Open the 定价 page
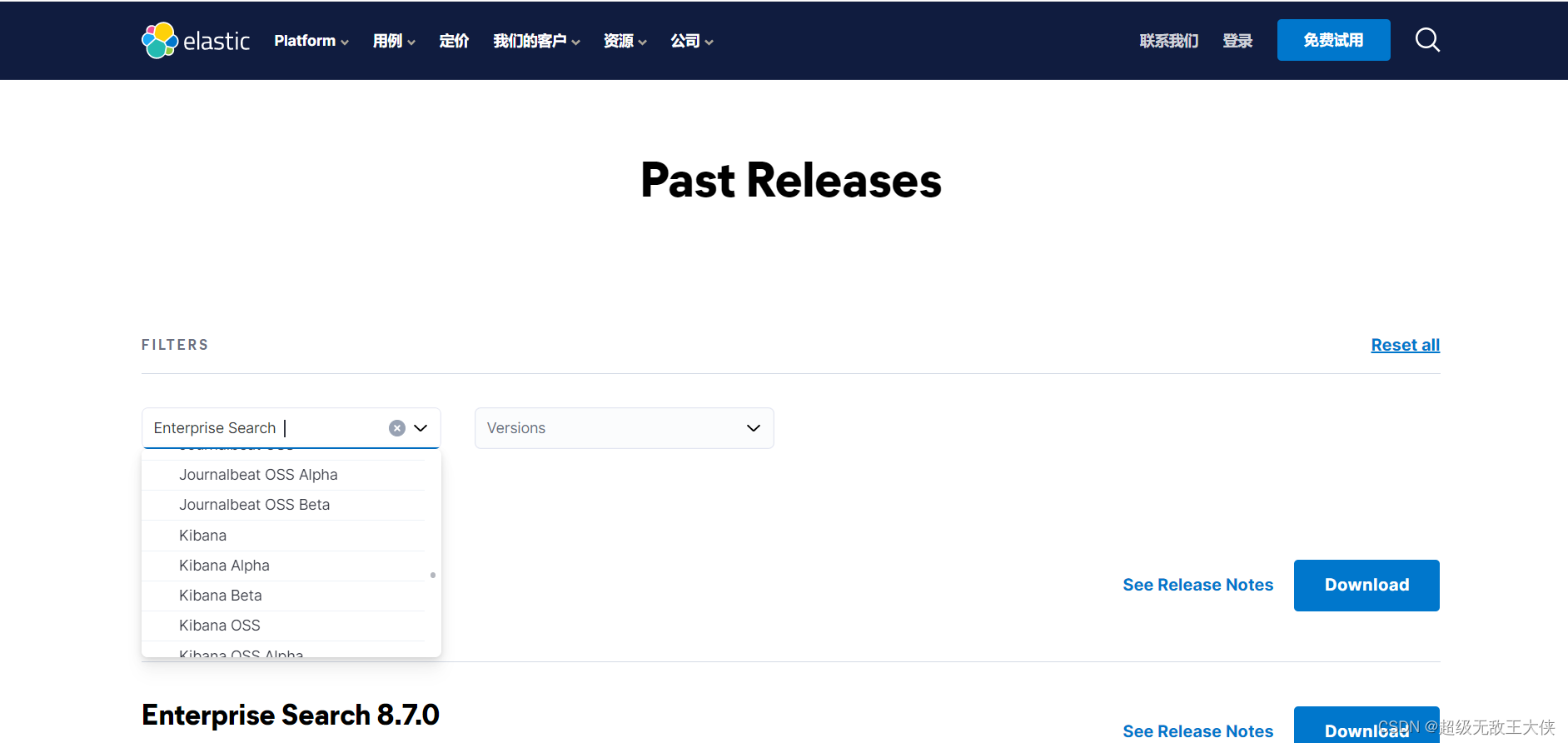The width and height of the screenshot is (1568, 743). pyautogui.click(x=454, y=41)
